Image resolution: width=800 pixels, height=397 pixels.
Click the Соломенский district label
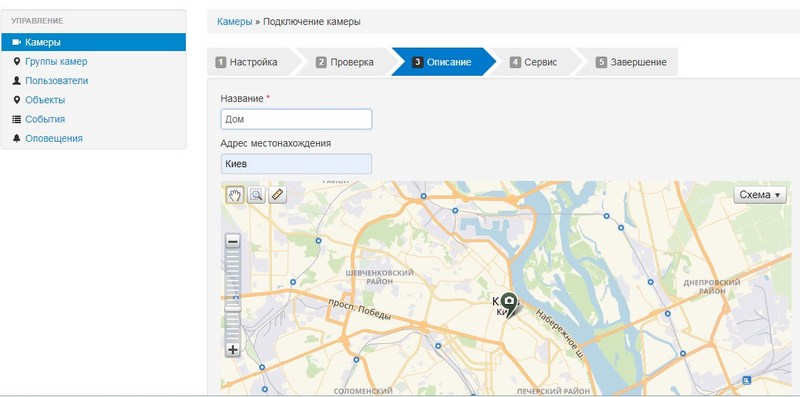coord(363,391)
